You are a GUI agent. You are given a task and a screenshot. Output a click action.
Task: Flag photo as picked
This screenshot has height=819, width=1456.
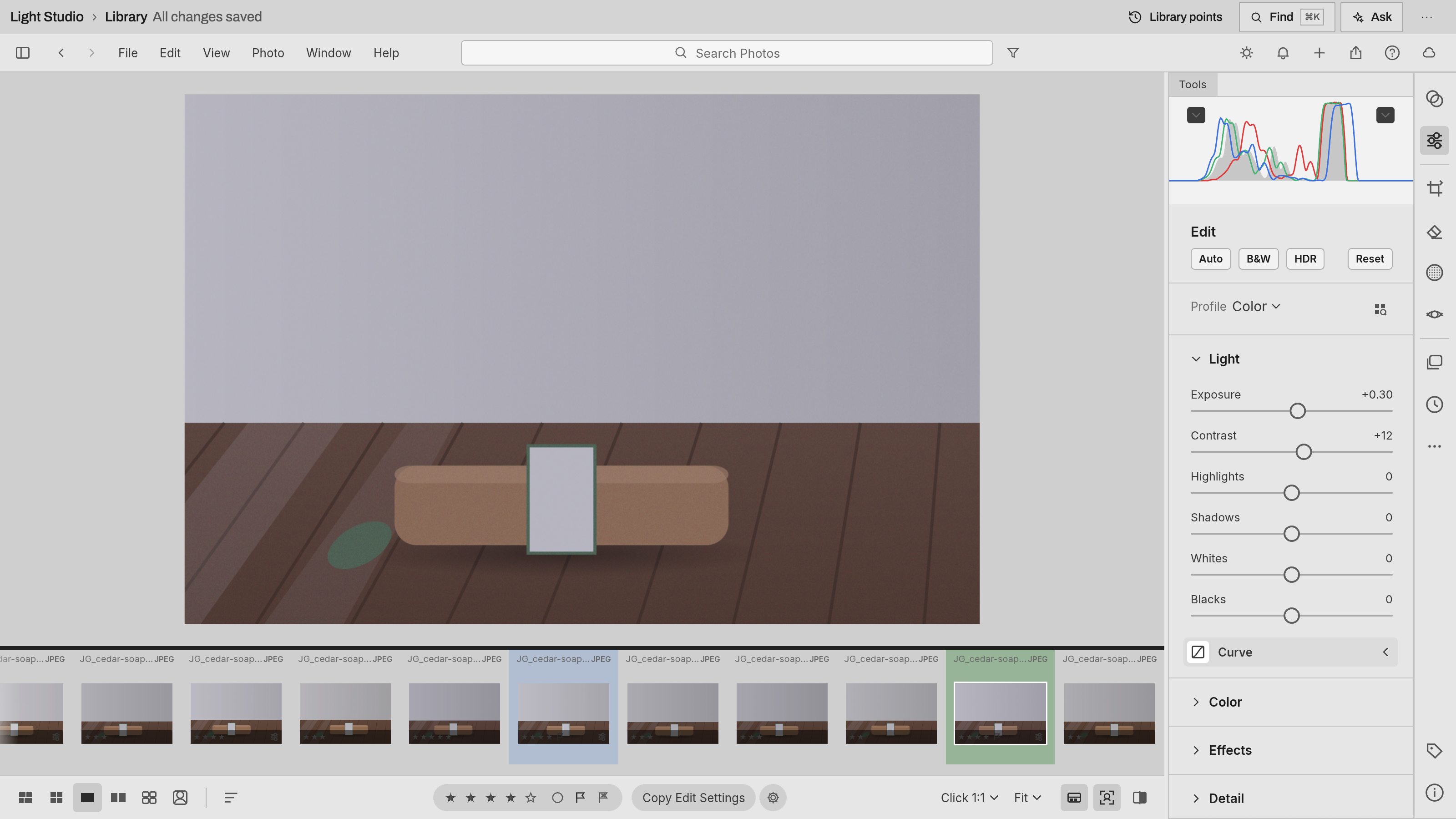click(x=580, y=798)
